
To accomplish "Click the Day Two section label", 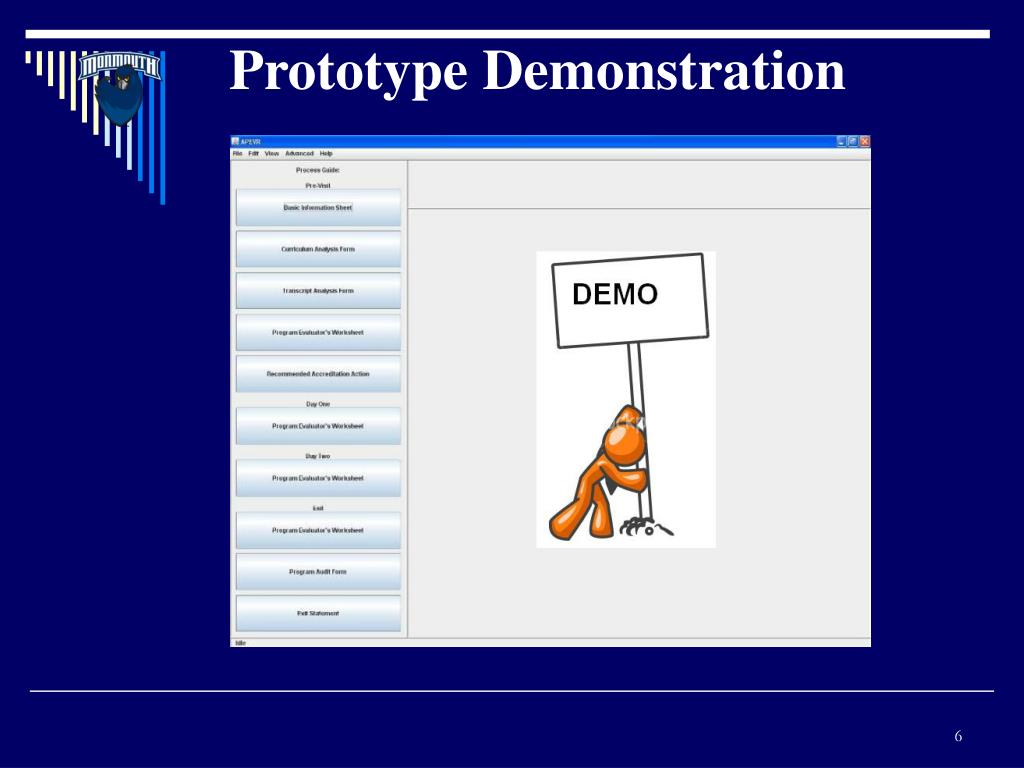I will [x=318, y=456].
